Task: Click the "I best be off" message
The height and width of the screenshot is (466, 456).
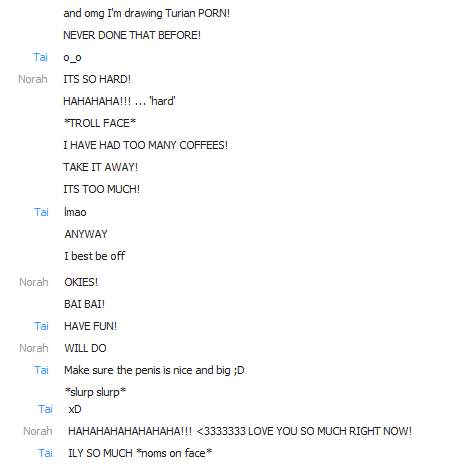Action: 95,256
